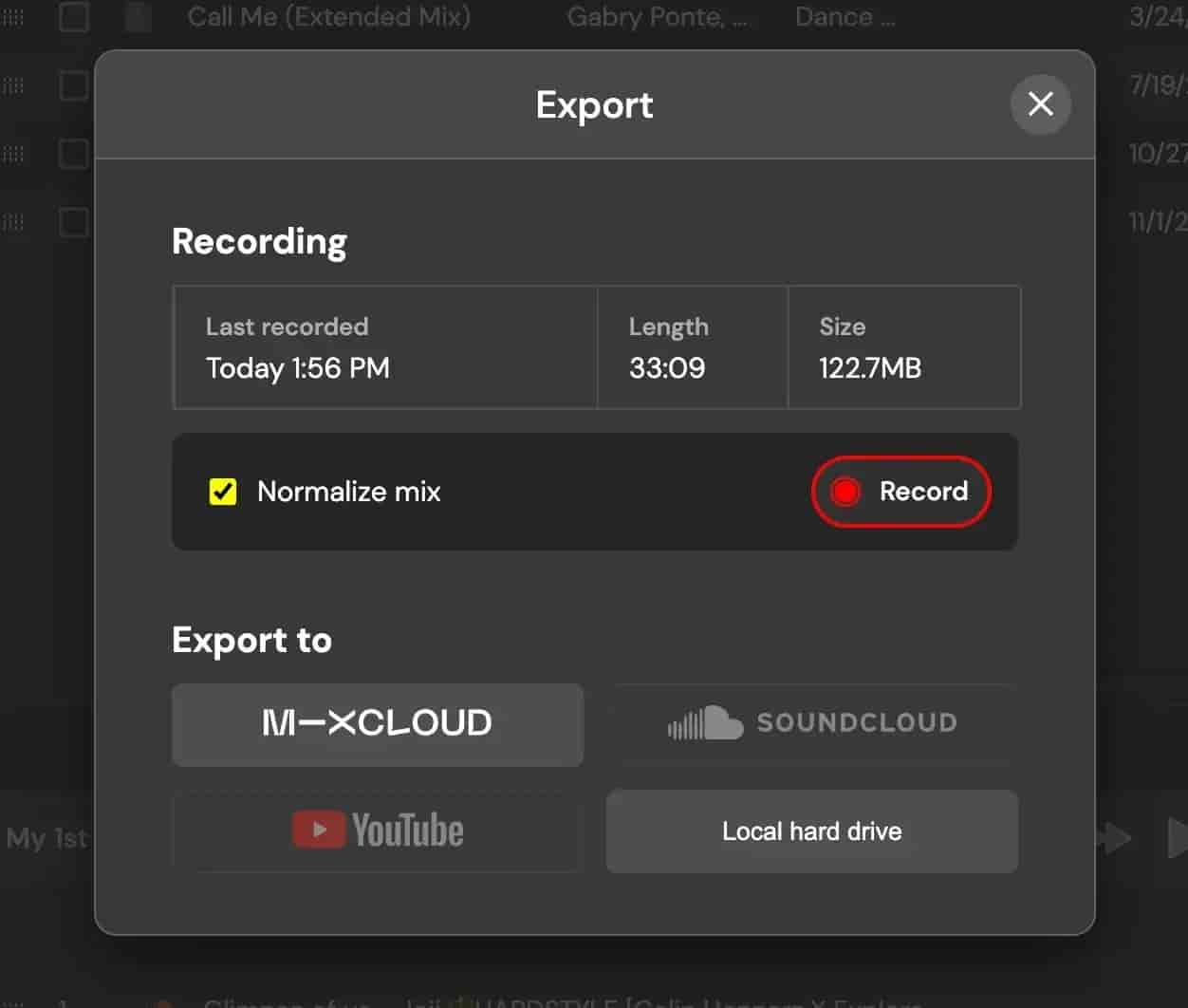The height and width of the screenshot is (1008, 1188).
Task: Click the drag handle on the second track row
Action: pyautogui.click(x=13, y=85)
